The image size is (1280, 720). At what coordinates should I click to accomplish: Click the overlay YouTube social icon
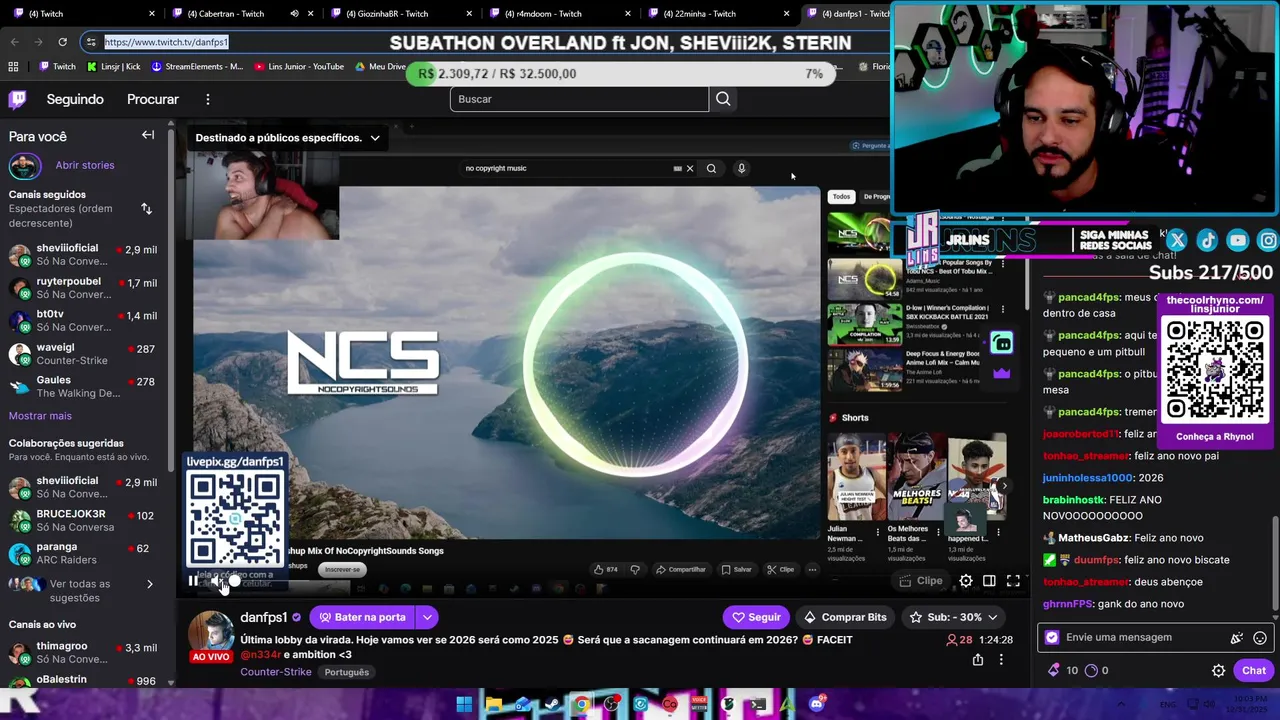(1238, 240)
